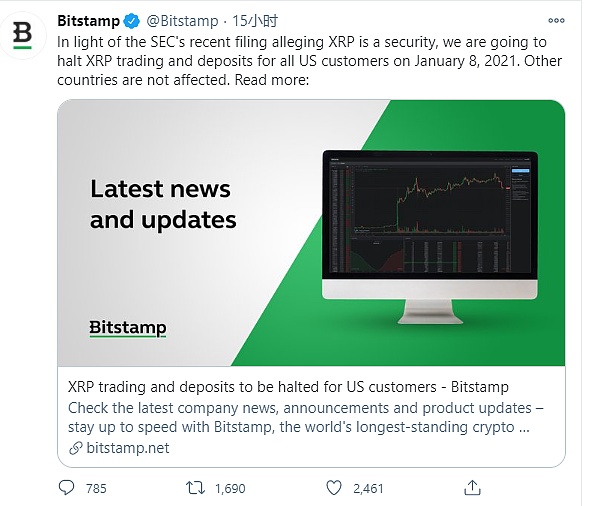The height and width of the screenshot is (506, 594).
Task: Click the Bitstamp profile avatar logo
Action: [x=22, y=35]
